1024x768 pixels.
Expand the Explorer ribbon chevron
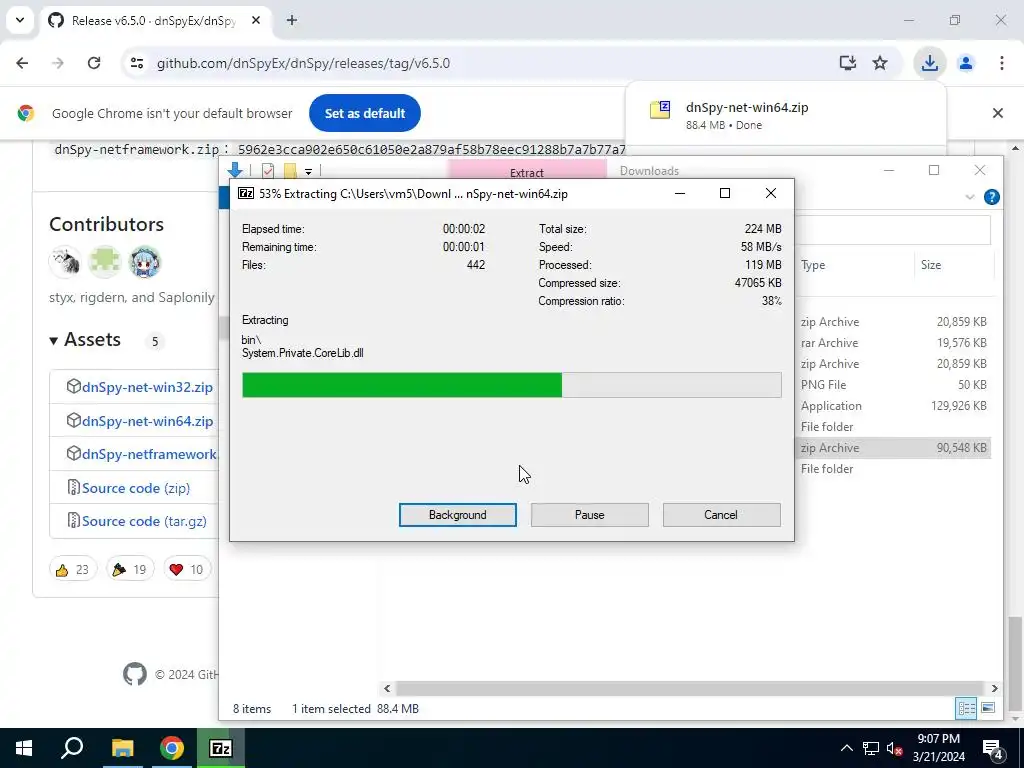(x=970, y=197)
